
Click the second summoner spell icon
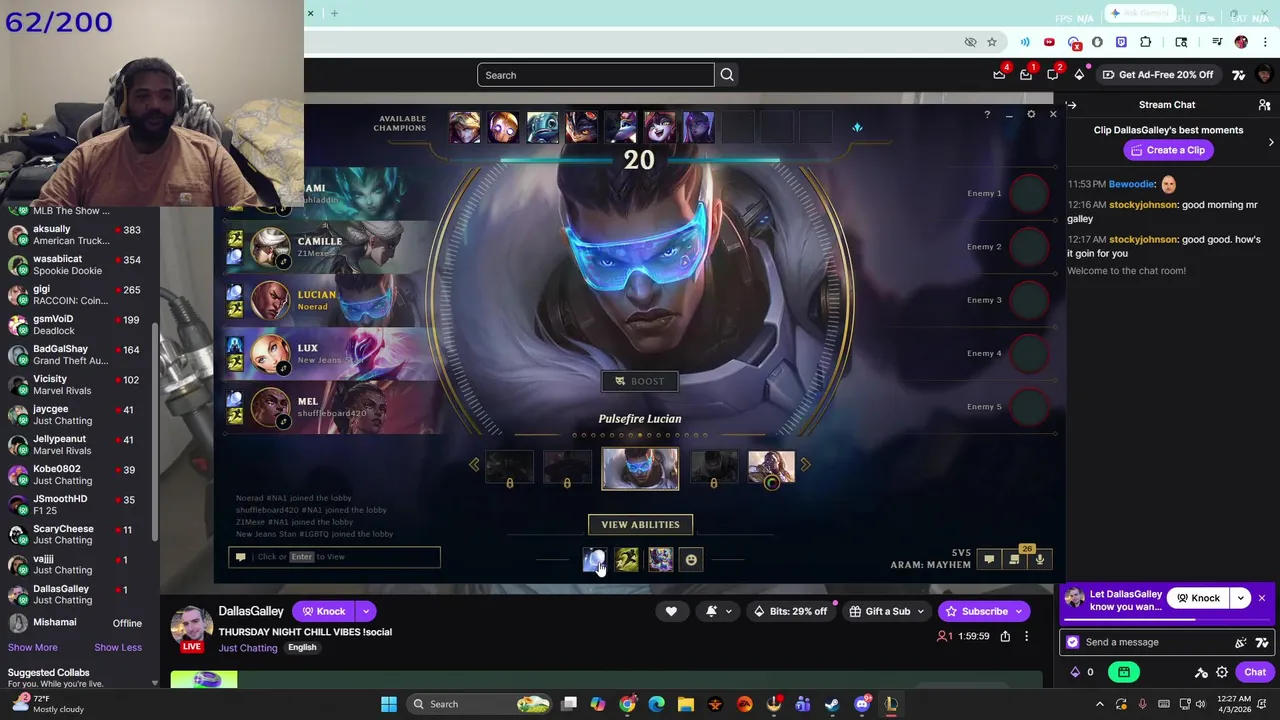[x=627, y=560]
